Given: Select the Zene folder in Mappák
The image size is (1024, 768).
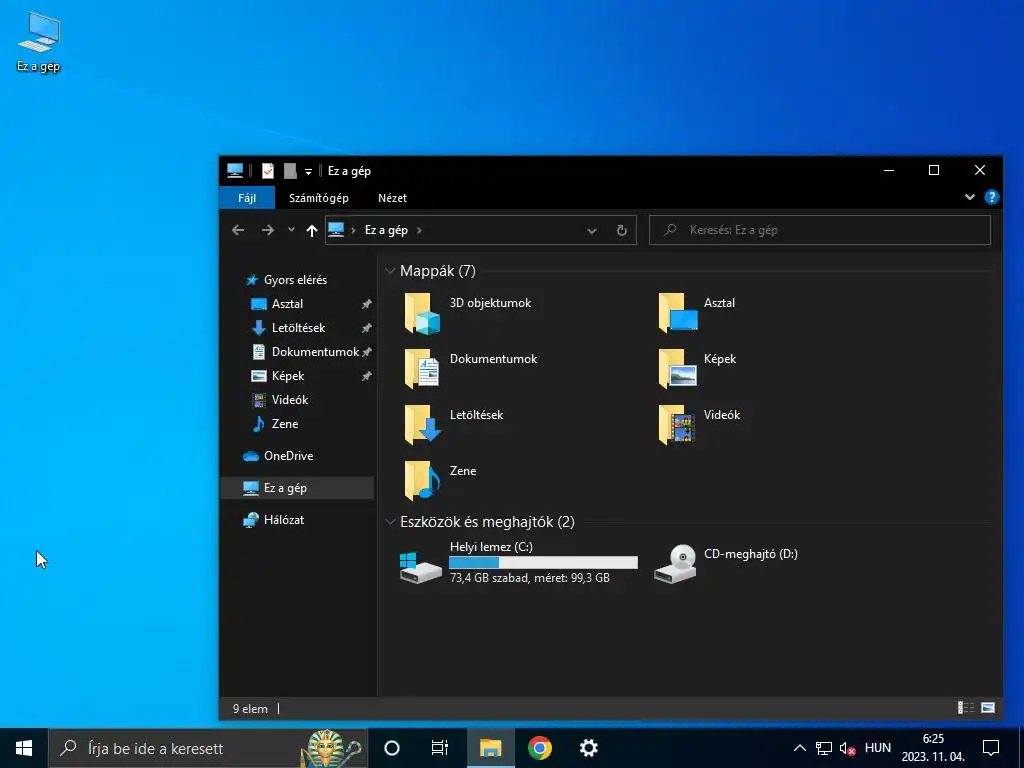Looking at the screenshot, I should [x=440, y=481].
